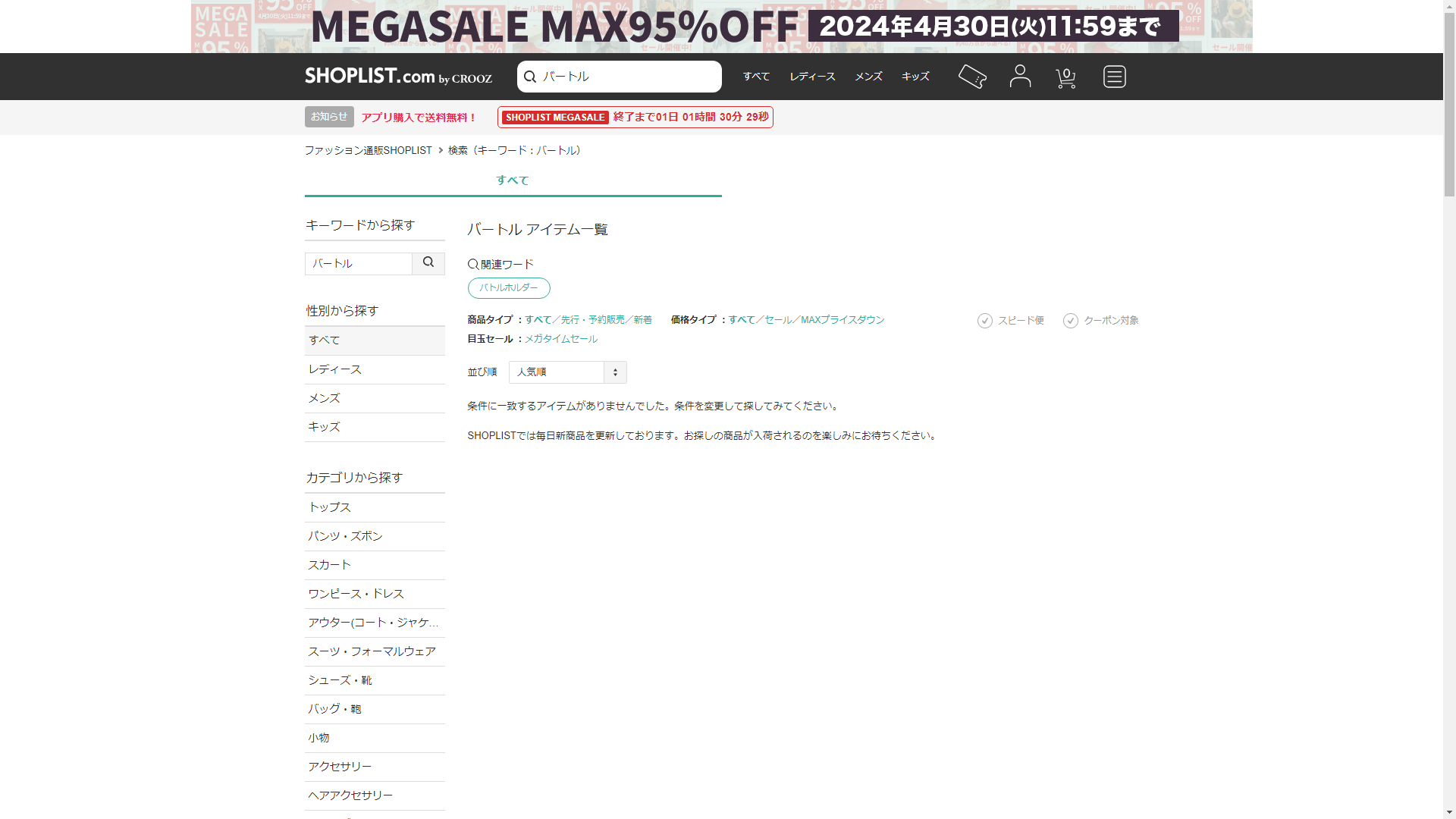The height and width of the screenshot is (819, 1456).
Task: Go to ファッション通販SHOPLIST breadcrumb
Action: click(369, 151)
